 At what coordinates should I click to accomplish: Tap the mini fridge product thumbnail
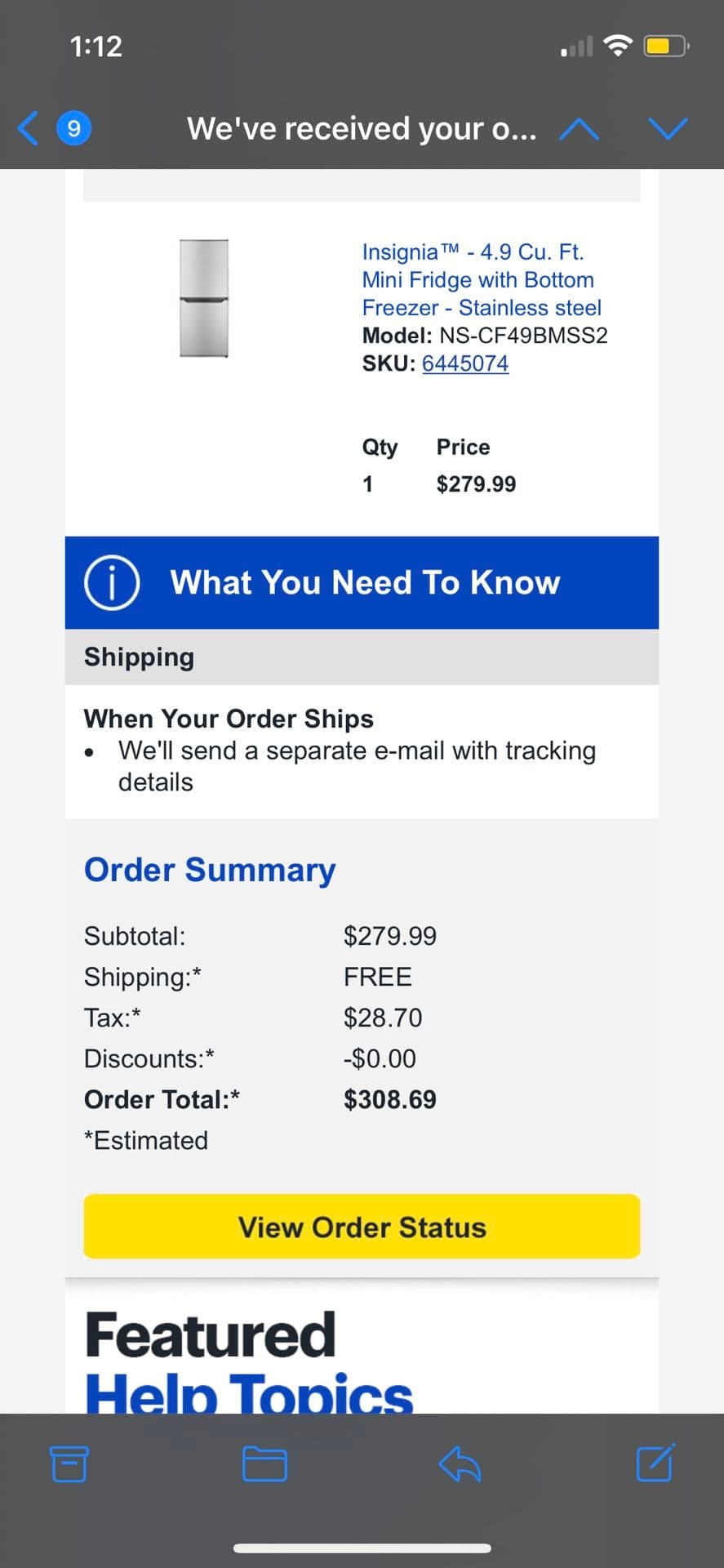click(204, 298)
